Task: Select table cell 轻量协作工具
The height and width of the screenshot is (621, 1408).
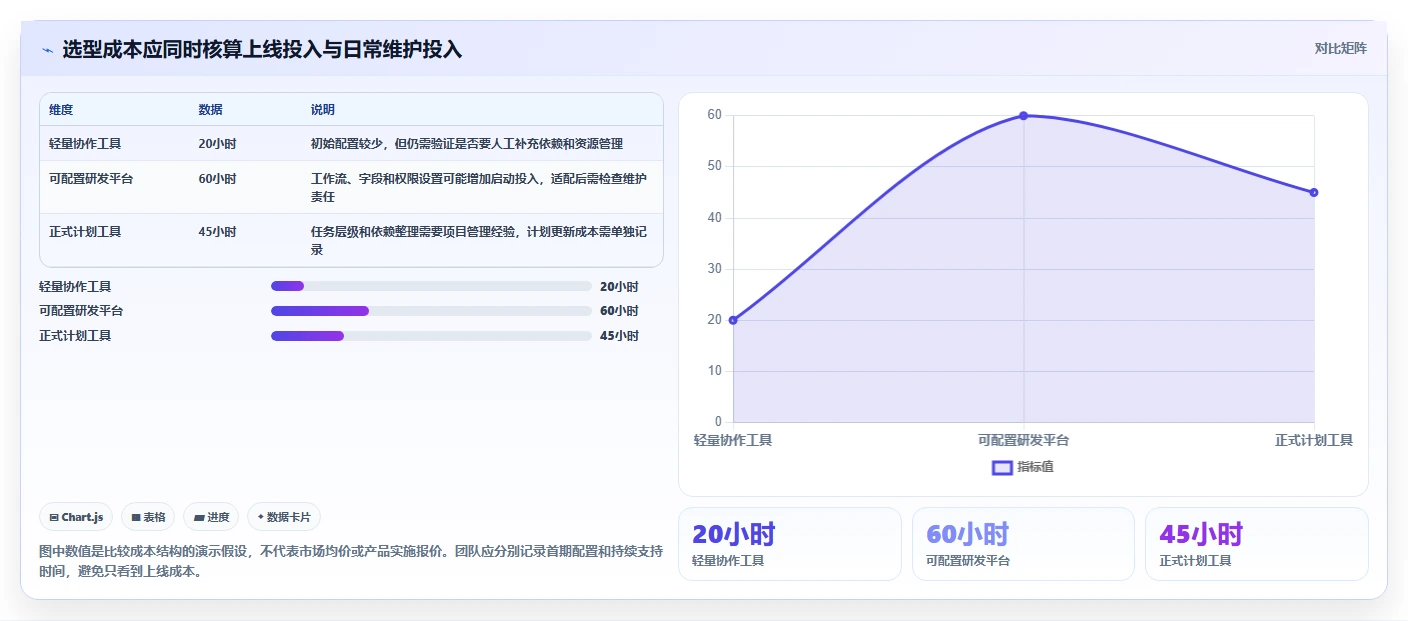Action: [85, 144]
